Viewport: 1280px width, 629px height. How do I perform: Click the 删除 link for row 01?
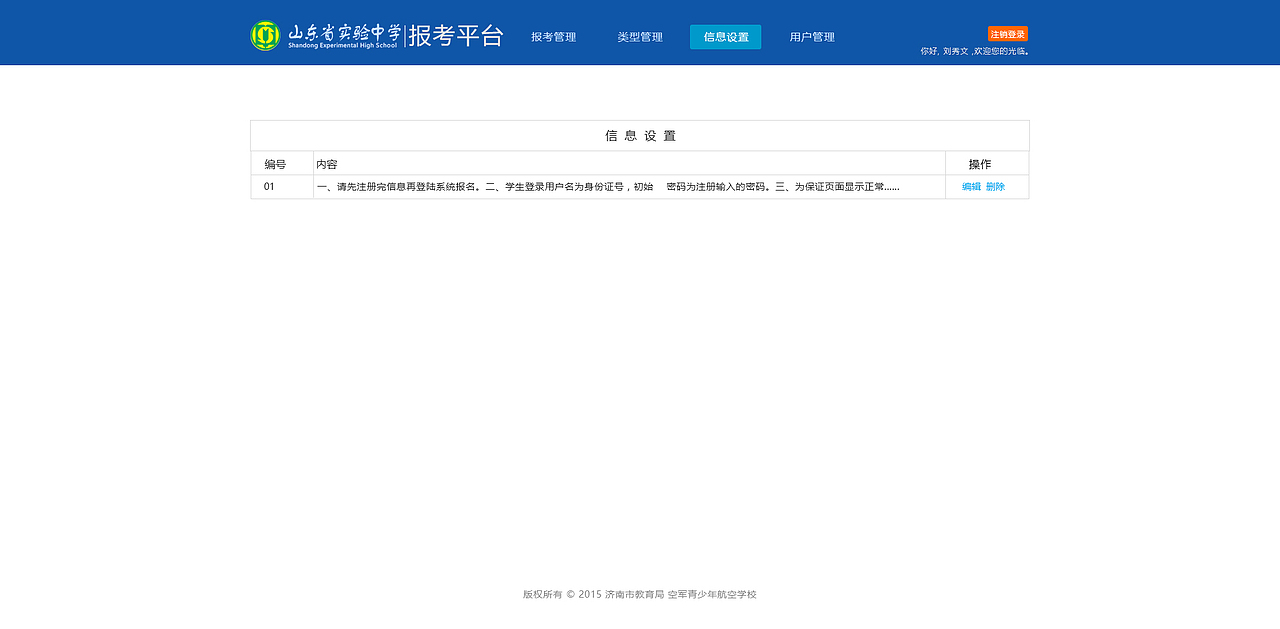(996, 186)
